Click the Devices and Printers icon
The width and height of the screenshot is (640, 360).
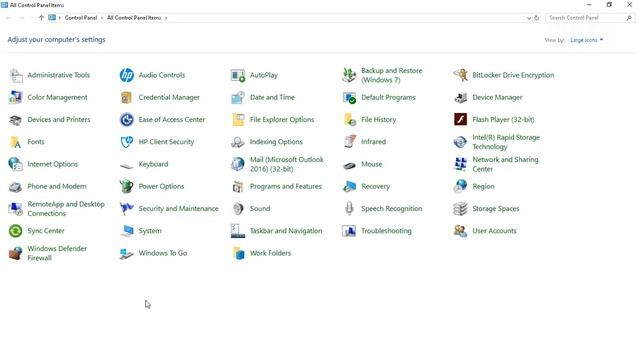tap(16, 120)
